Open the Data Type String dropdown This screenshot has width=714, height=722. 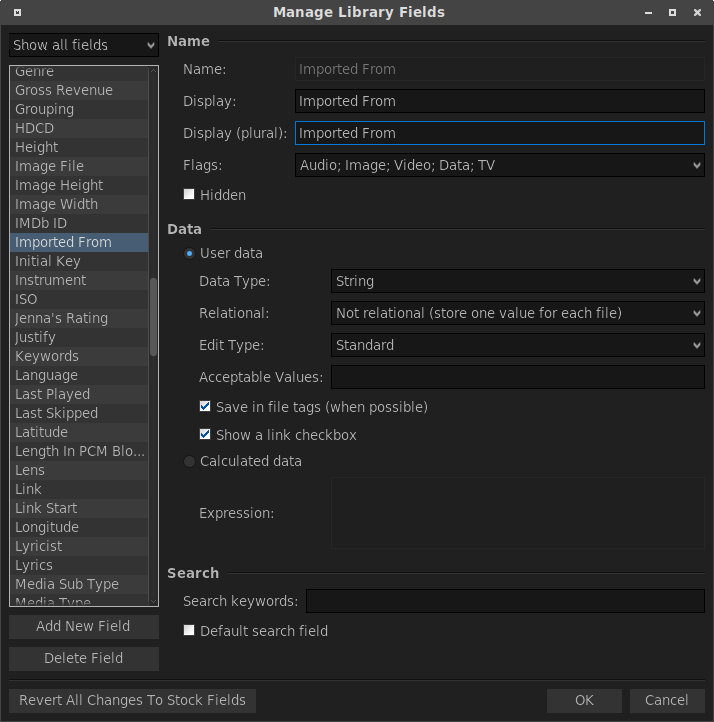[517, 282]
